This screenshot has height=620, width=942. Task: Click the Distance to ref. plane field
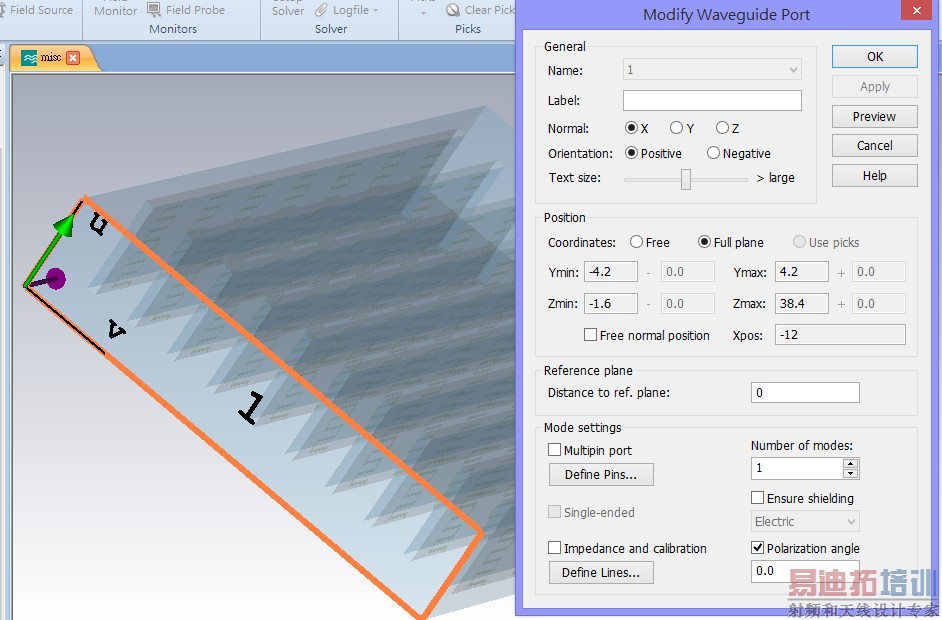(x=805, y=392)
